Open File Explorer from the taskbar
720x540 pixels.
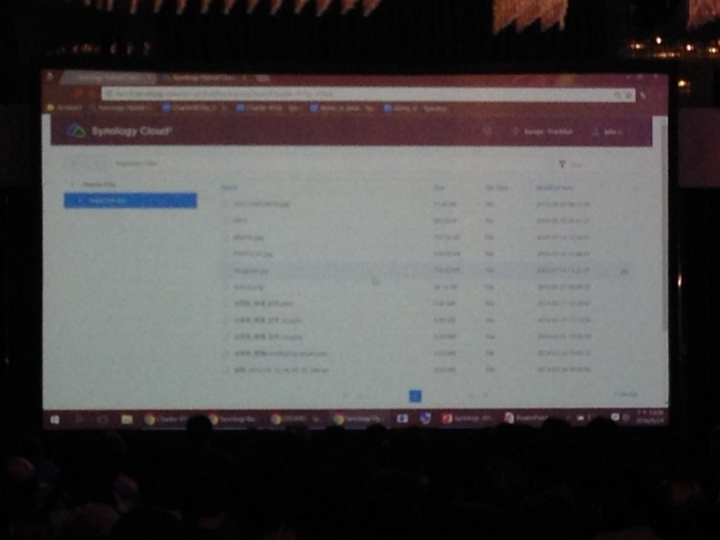(127, 419)
